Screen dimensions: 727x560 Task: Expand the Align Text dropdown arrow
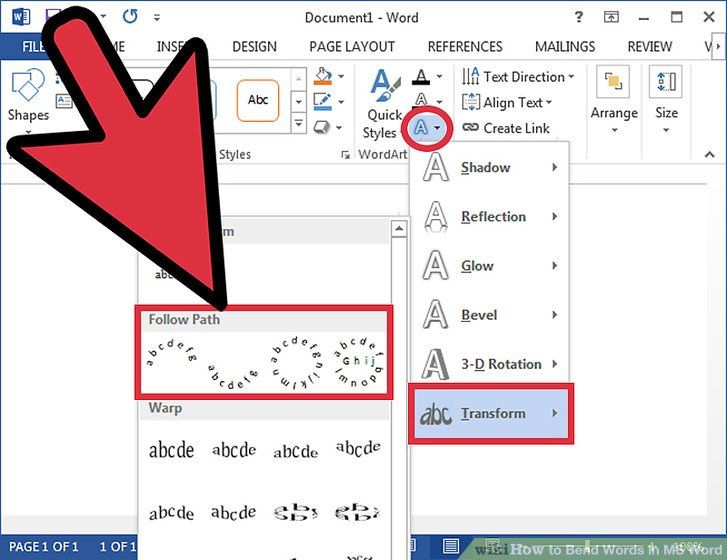coord(549,102)
